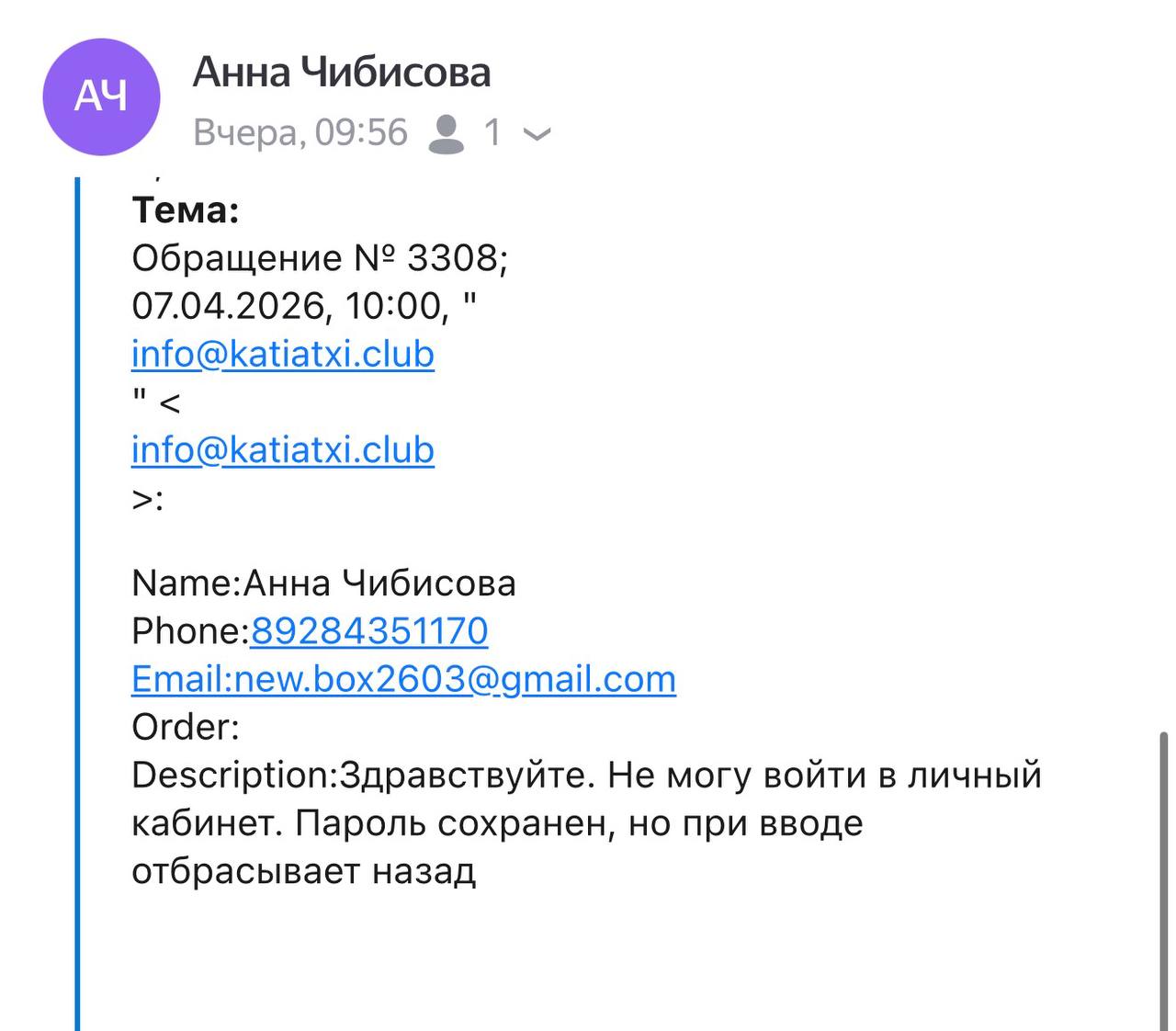Click the timestamp "Вчера, 09:56"
The width and height of the screenshot is (1176, 1031).
pyautogui.click(x=300, y=133)
